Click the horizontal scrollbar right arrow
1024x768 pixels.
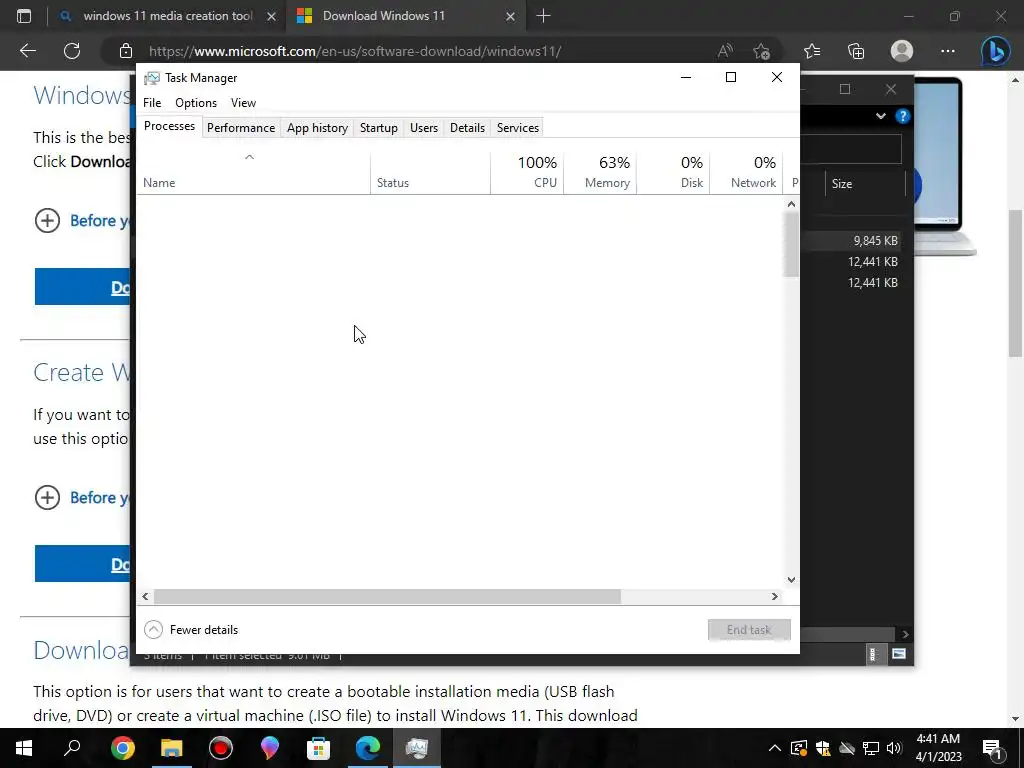tap(775, 596)
